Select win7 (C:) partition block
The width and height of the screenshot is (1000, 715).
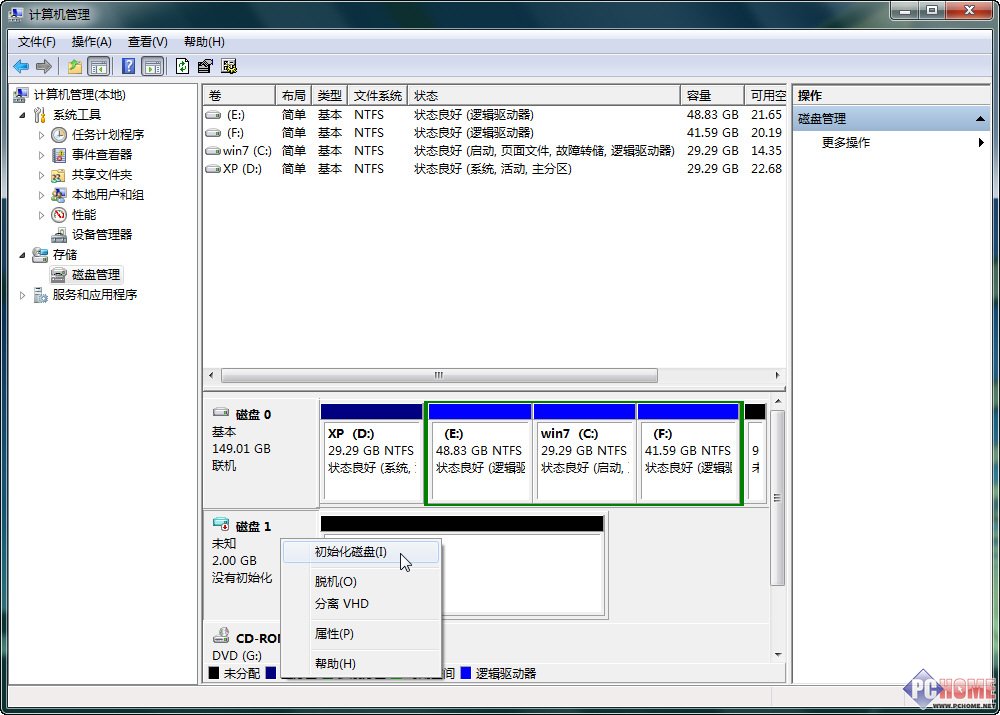[x=584, y=453]
